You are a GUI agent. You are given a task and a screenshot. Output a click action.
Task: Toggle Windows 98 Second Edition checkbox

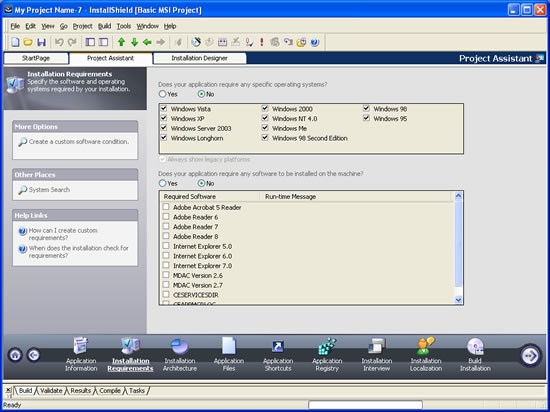pyautogui.click(x=265, y=138)
